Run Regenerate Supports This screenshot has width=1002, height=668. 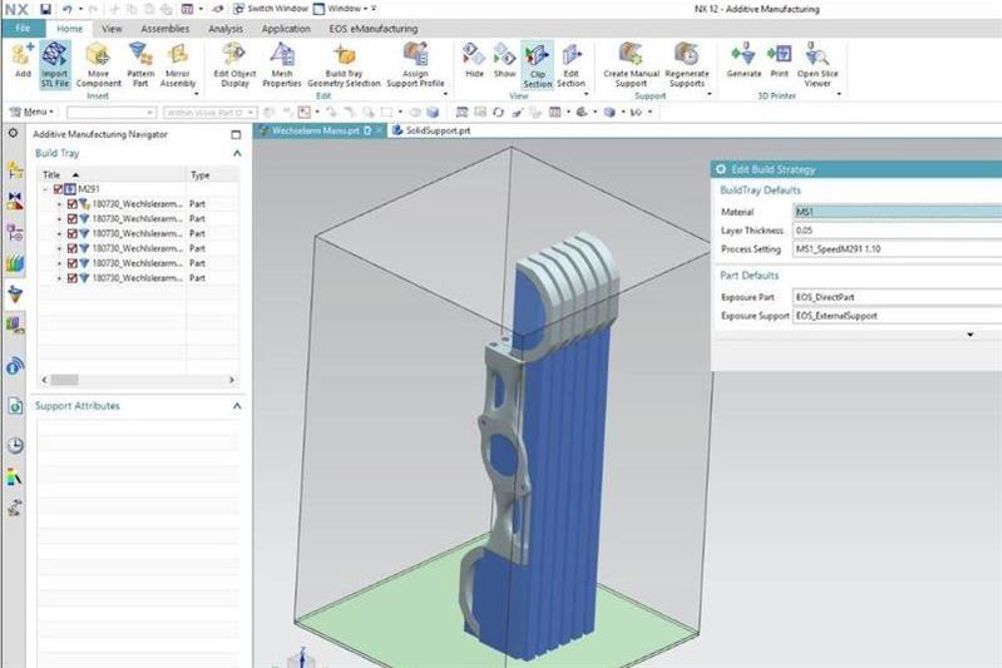tap(687, 65)
